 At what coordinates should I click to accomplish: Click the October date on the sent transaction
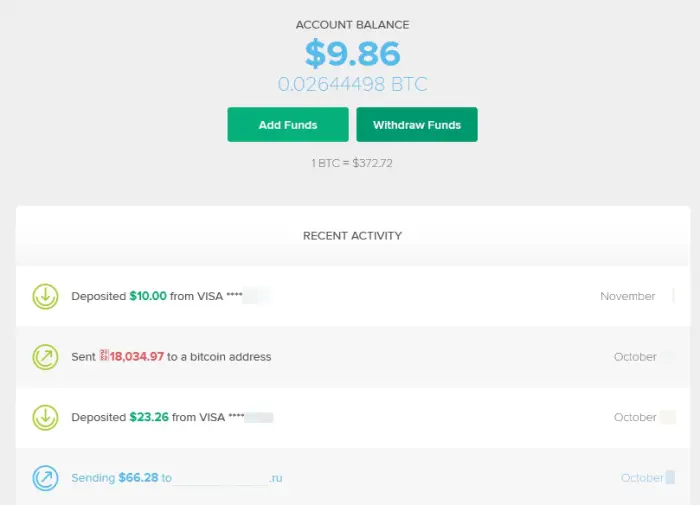tap(635, 357)
